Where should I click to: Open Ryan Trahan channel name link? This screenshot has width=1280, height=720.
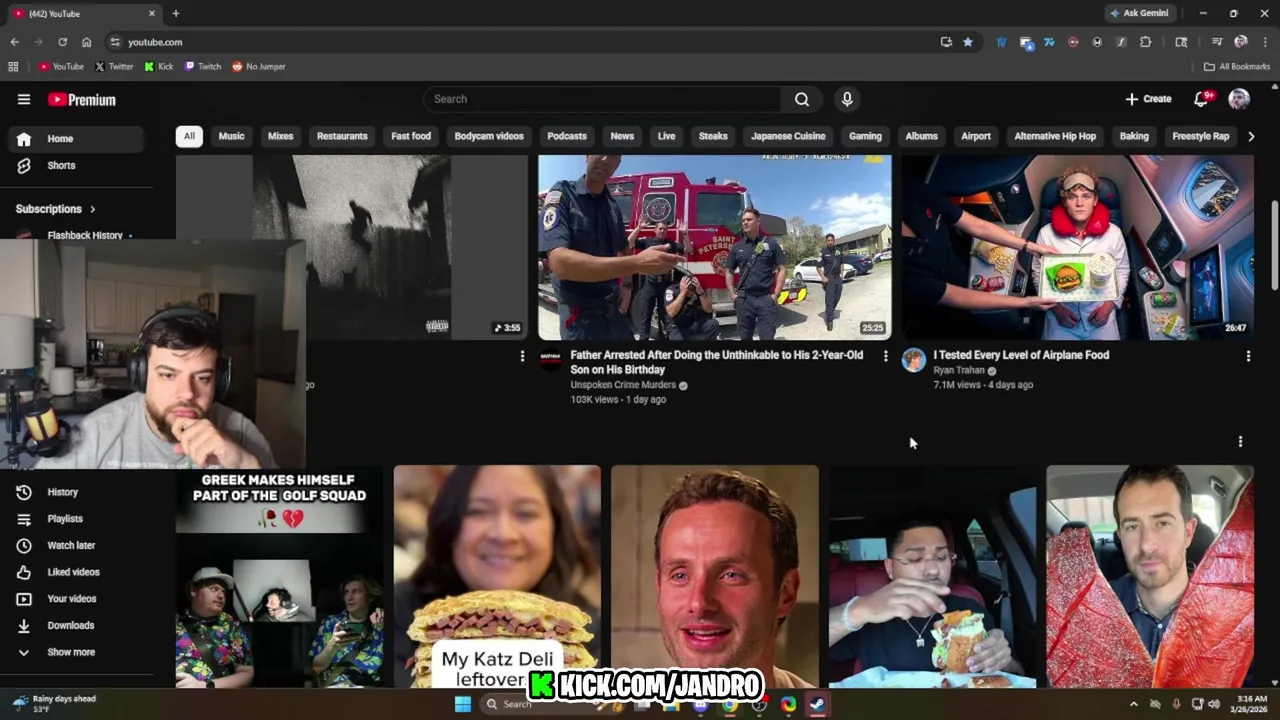(x=959, y=370)
